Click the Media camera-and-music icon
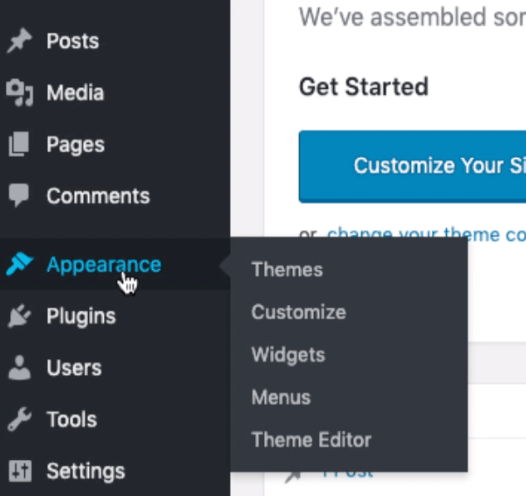526x496 pixels. tap(19, 93)
